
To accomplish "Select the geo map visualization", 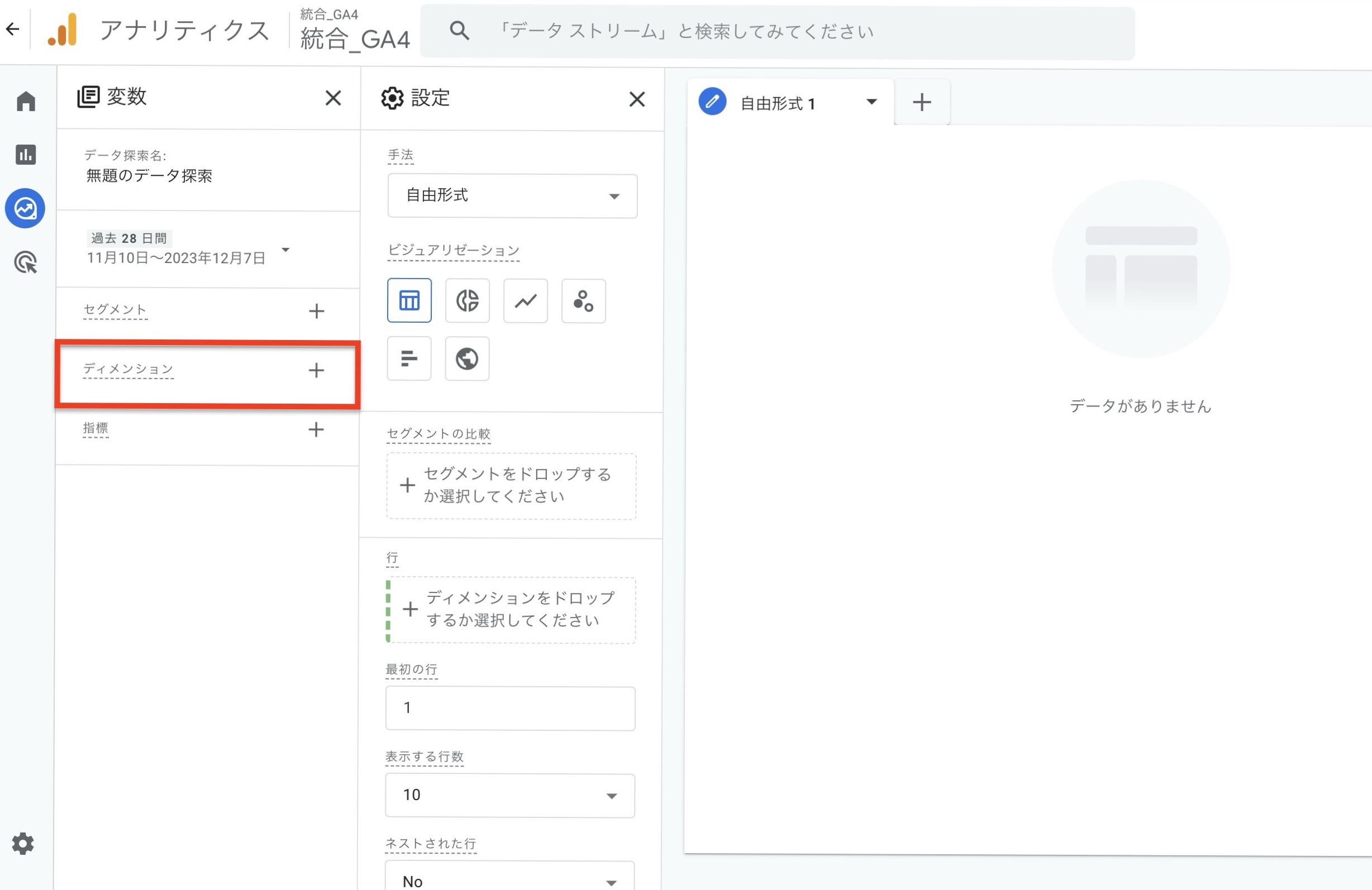I will [467, 358].
